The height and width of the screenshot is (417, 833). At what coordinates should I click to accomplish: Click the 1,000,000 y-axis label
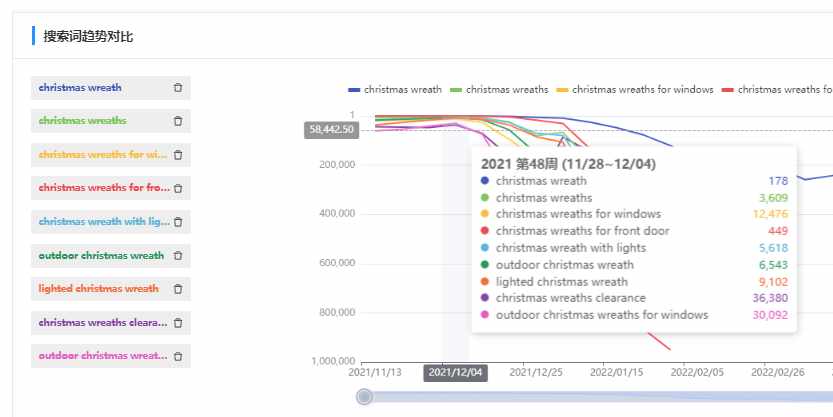[333, 361]
